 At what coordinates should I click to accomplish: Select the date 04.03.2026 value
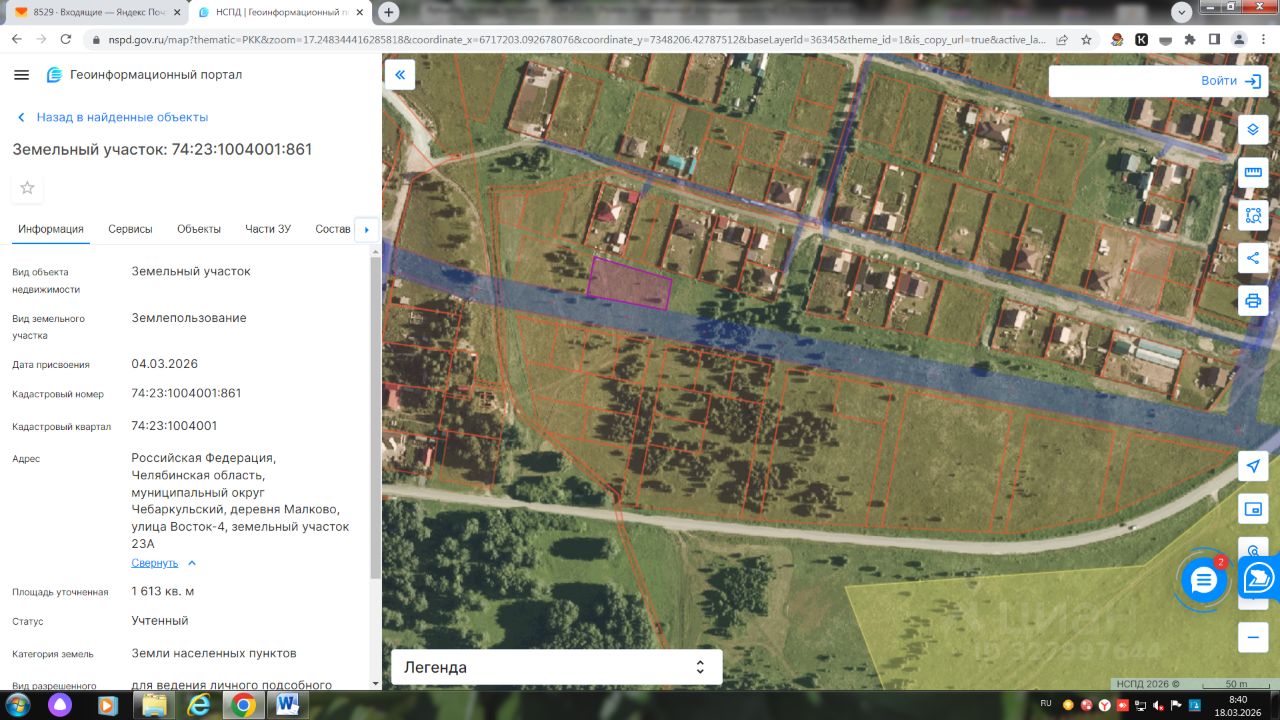tap(165, 364)
